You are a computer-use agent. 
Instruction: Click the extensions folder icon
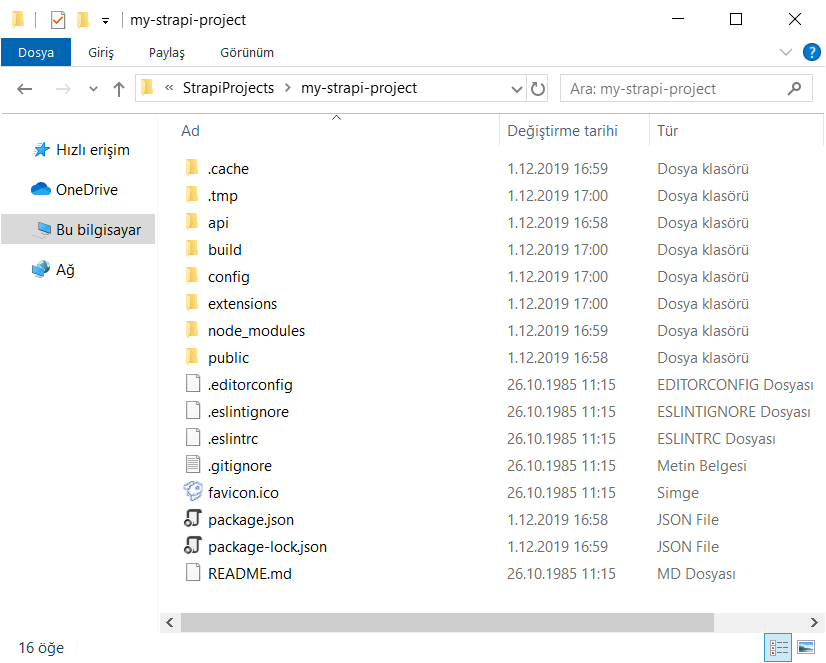[x=192, y=303]
